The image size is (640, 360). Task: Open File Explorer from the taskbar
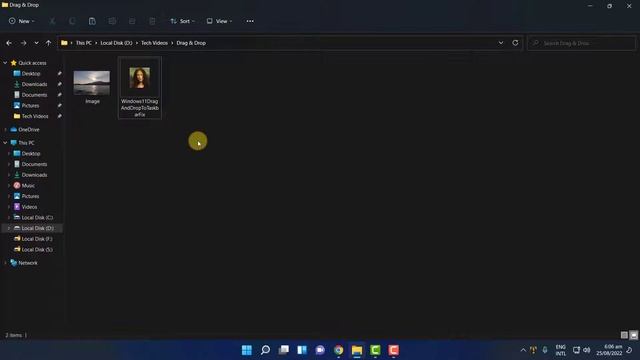(x=357, y=350)
